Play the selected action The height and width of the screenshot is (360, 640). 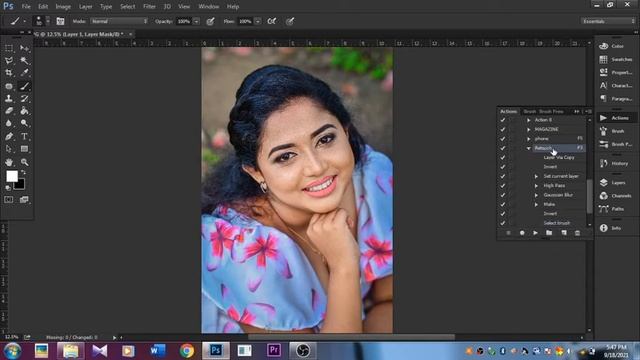(536, 233)
